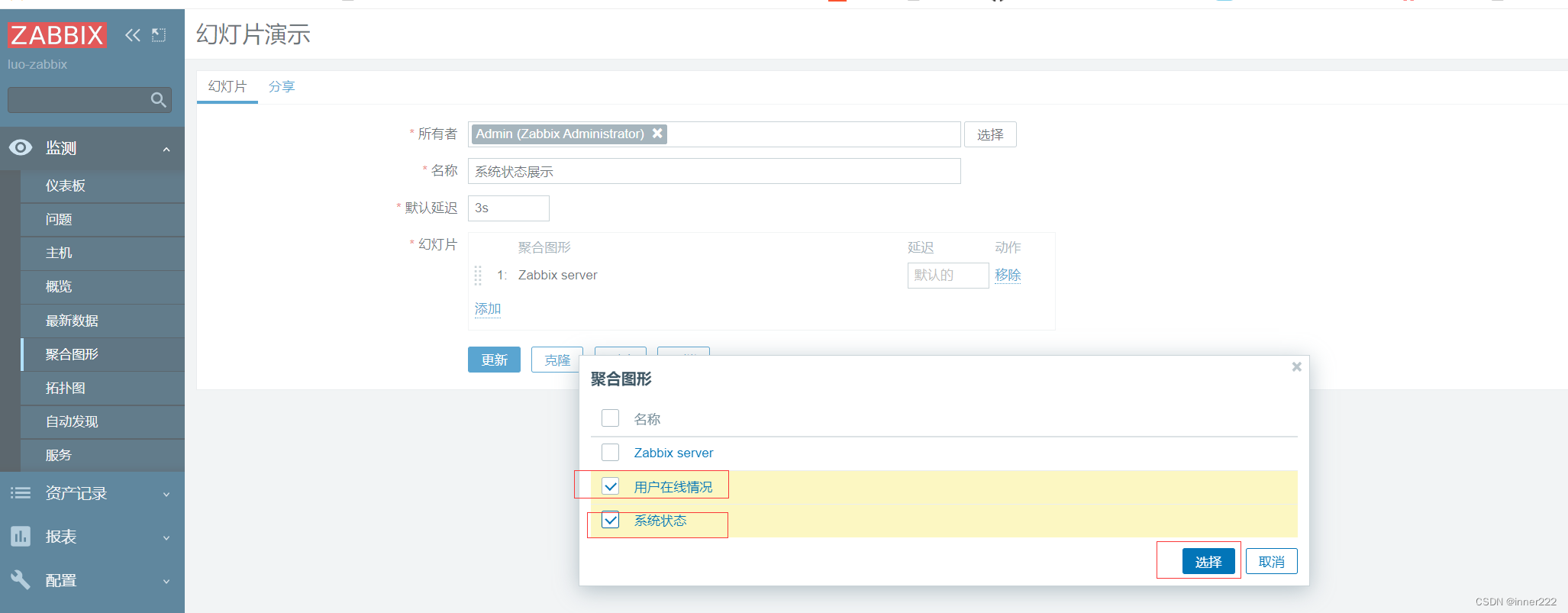
Task: Click Zabbix server slide name text
Action: [x=558, y=275]
